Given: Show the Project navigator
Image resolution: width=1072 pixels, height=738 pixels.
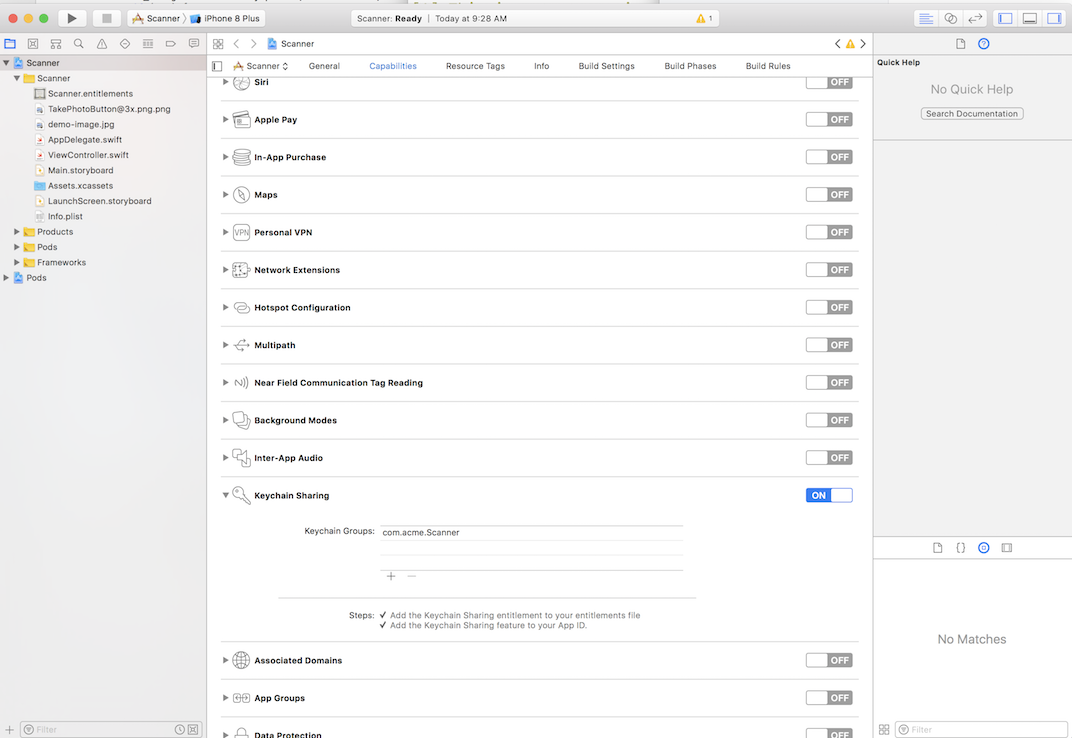Looking at the screenshot, I should 10,44.
